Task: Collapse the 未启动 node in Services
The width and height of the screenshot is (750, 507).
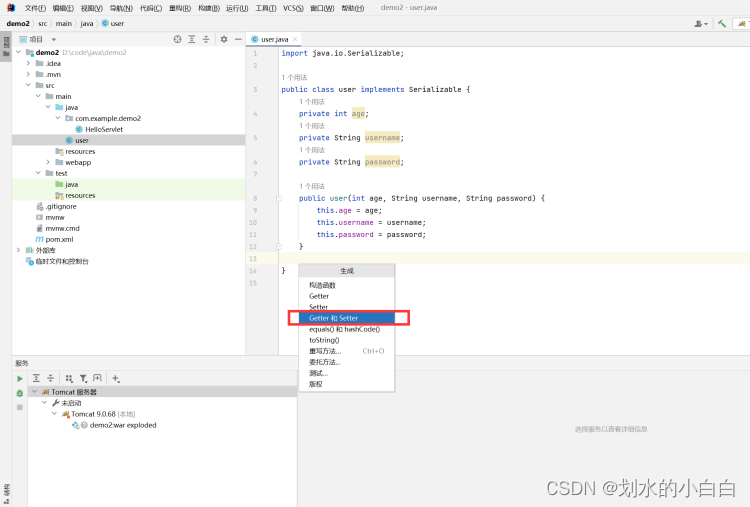Action: [x=44, y=403]
